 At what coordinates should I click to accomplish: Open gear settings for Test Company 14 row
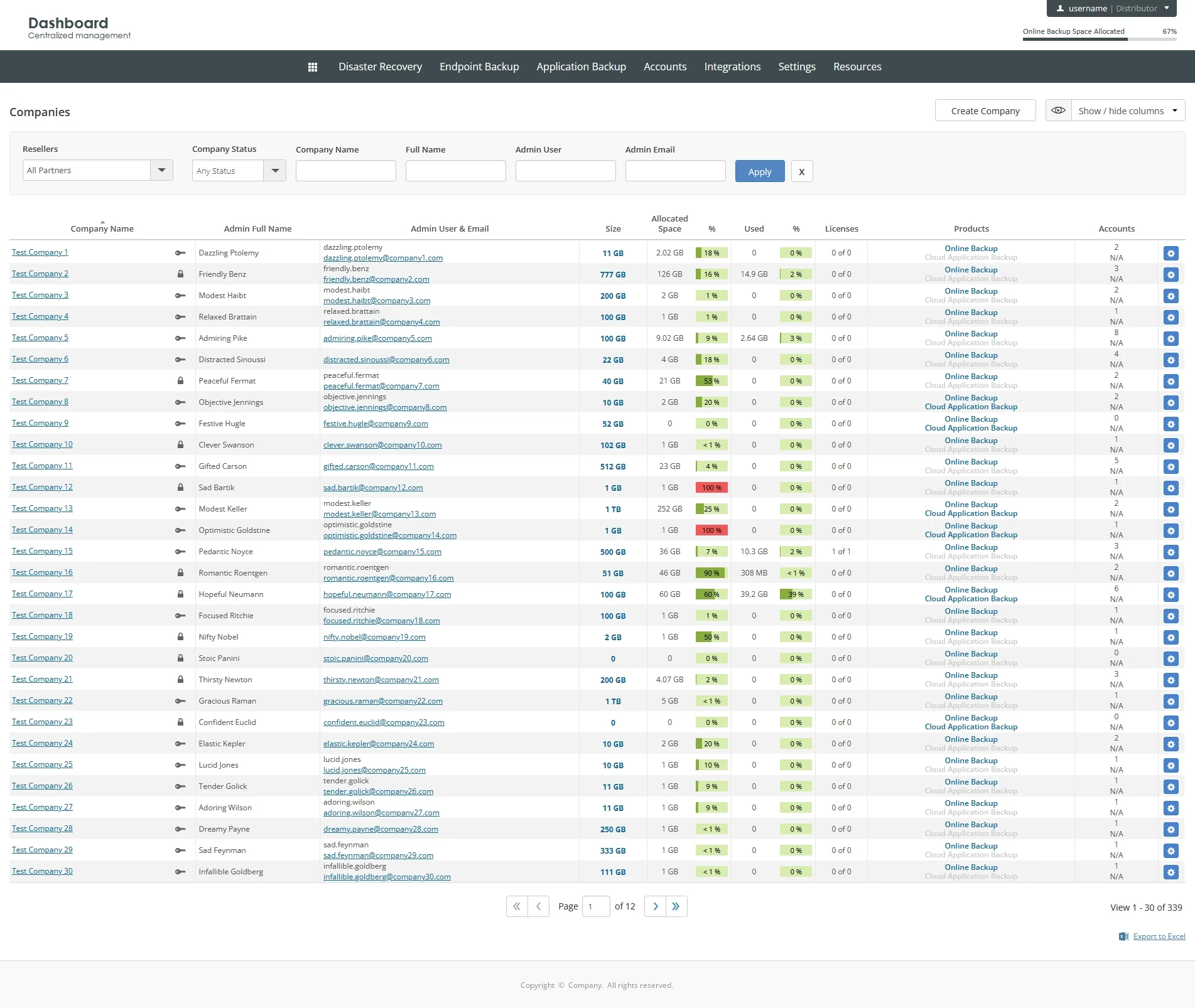point(1171,531)
